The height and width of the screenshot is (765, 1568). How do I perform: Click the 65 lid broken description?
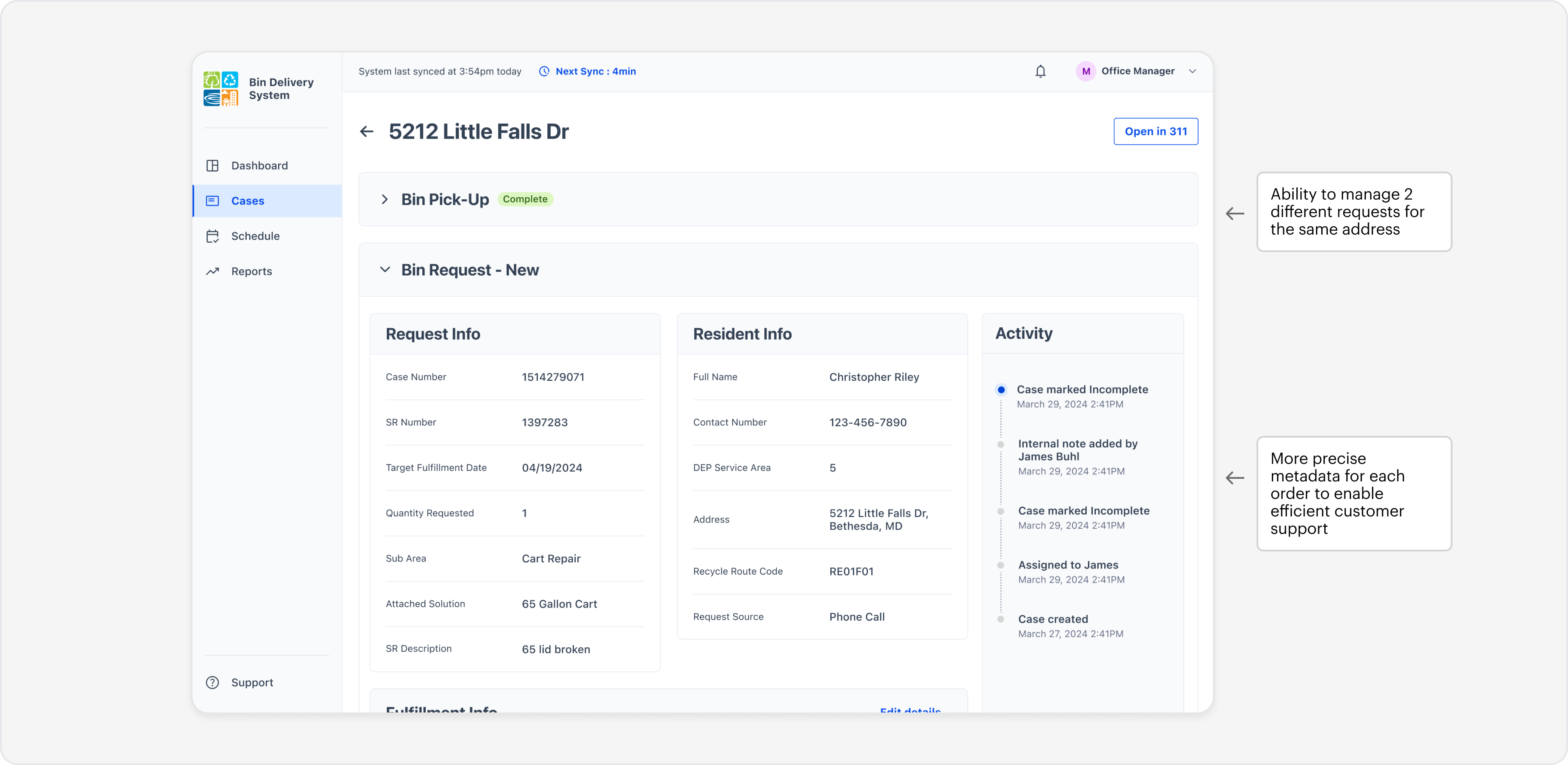tap(556, 649)
